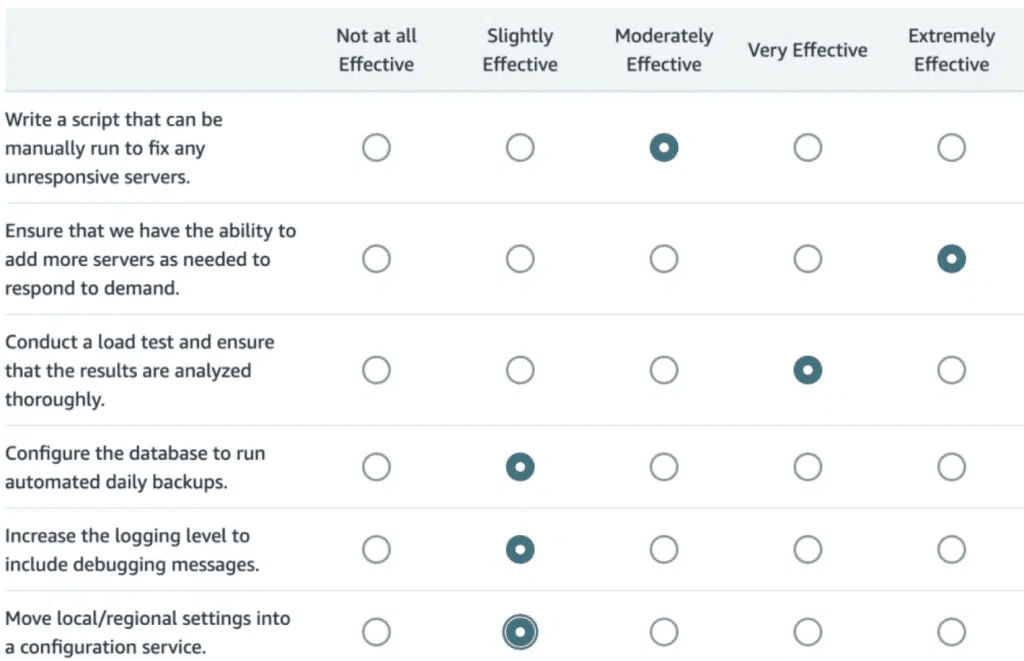Click the "Conduct a load test" statement text
1024x661 pixels.
[139, 370]
